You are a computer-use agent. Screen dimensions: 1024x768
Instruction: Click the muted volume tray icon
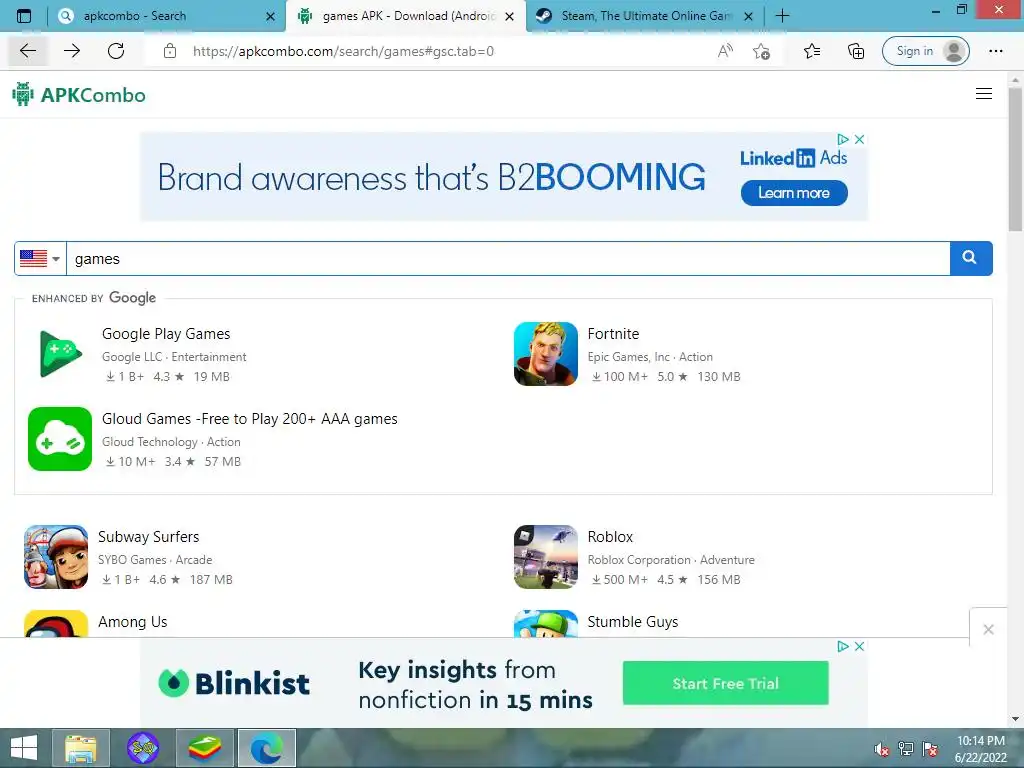pyautogui.click(x=882, y=748)
